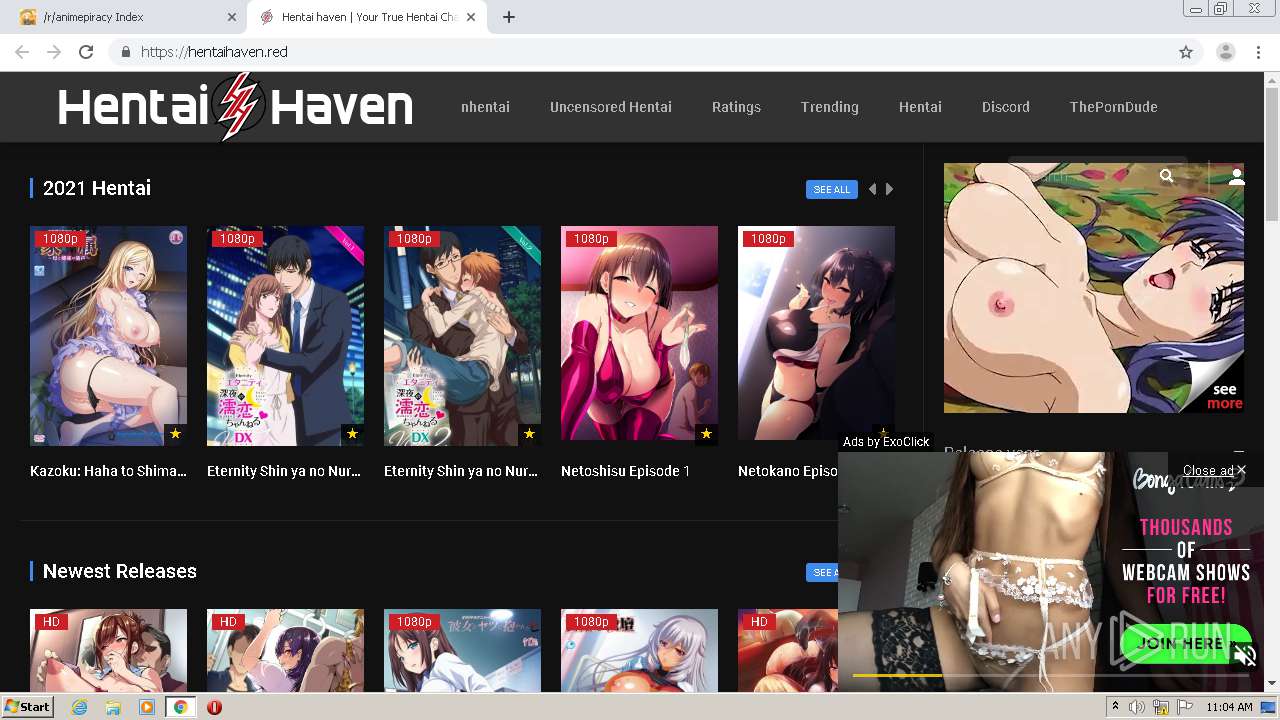This screenshot has height=720, width=1280.
Task: Click the star on the Kazoku card
Action: pos(175,434)
